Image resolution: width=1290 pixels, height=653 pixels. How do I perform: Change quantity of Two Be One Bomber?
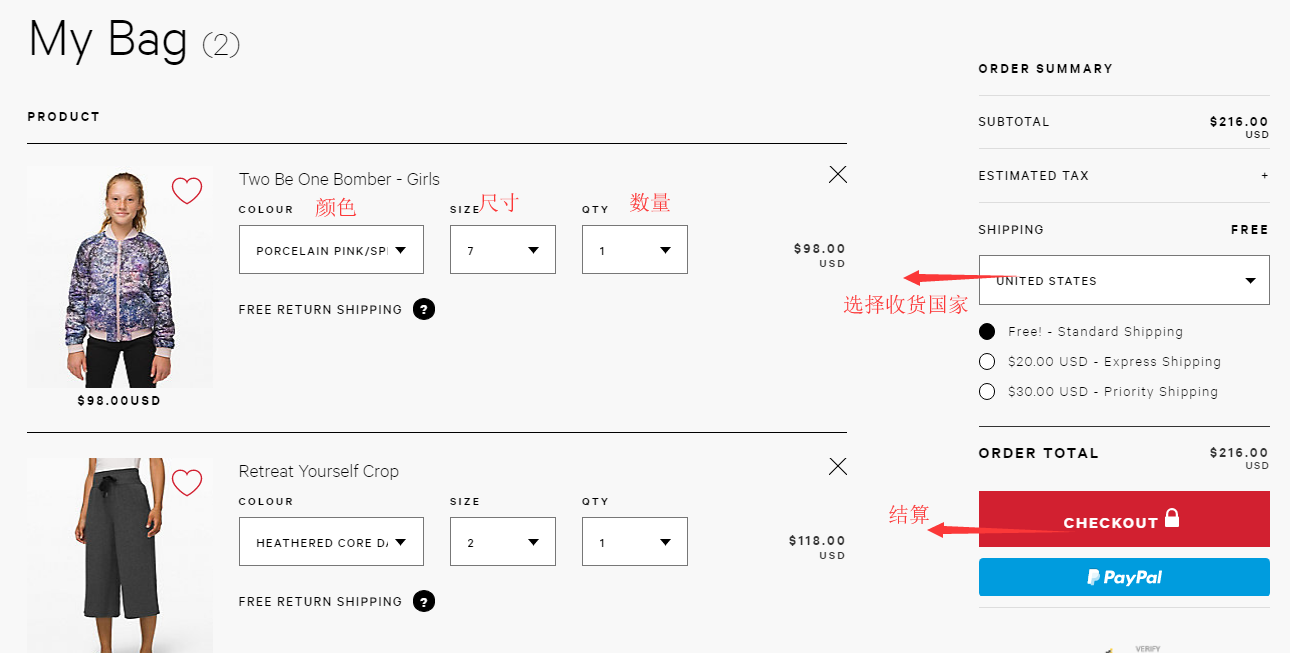click(x=634, y=250)
